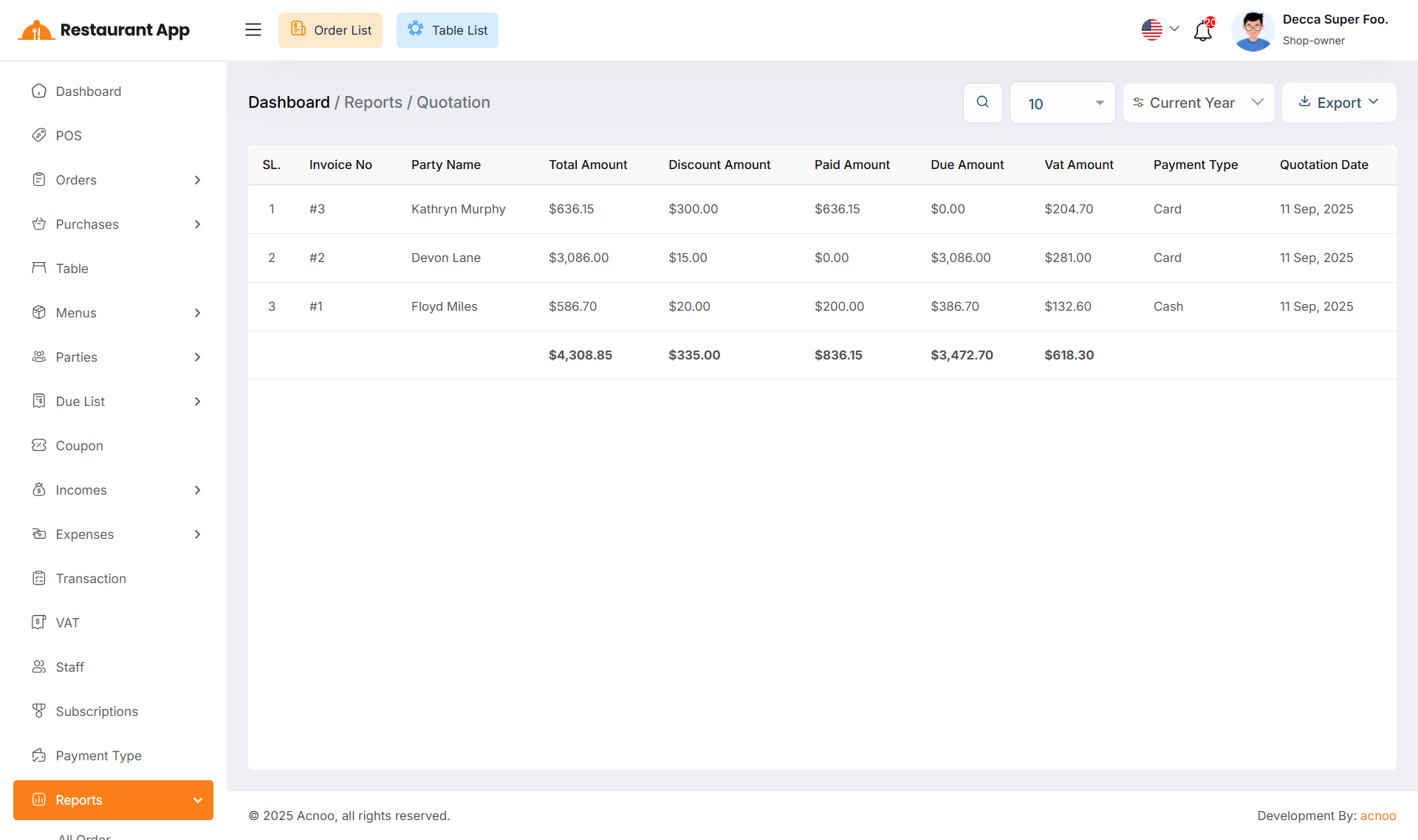This screenshot has height=840, width=1418.
Task: Click the Order List button
Action: [x=330, y=30]
